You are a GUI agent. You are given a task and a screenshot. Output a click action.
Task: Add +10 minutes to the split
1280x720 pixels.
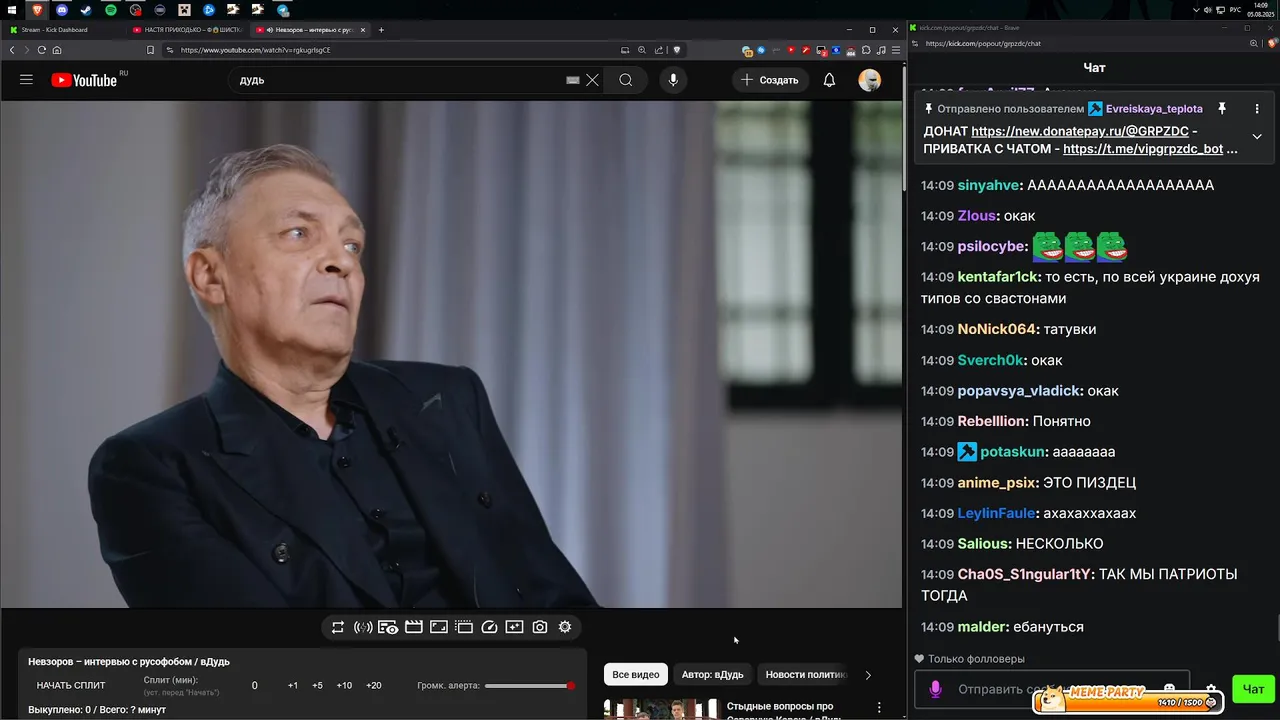[x=344, y=685]
